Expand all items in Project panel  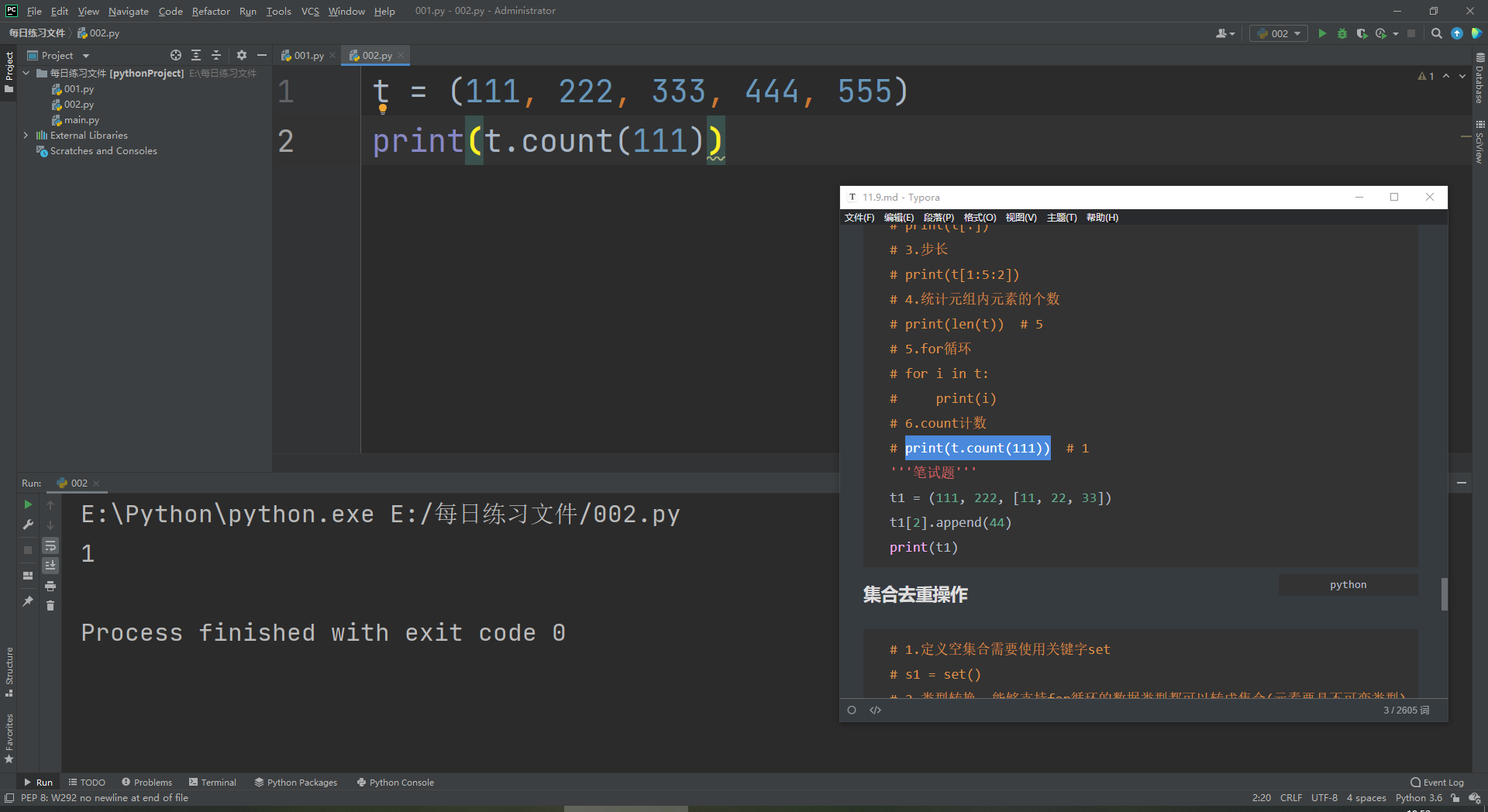(x=196, y=55)
